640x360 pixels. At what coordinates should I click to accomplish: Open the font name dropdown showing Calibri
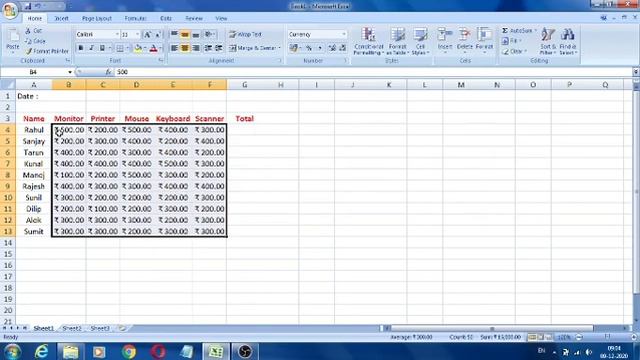117,35
